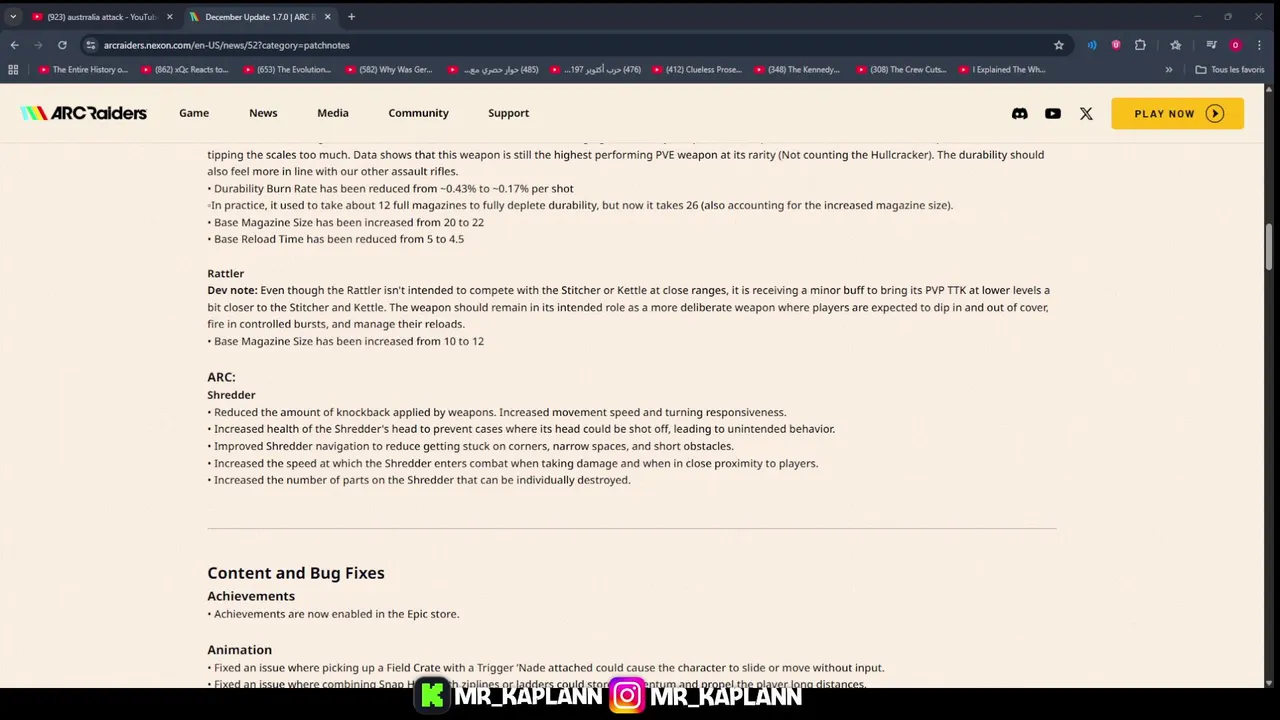This screenshot has width=1280, height=720.
Task: Open 'The Evolution...' bookmark
Action: tap(287, 70)
